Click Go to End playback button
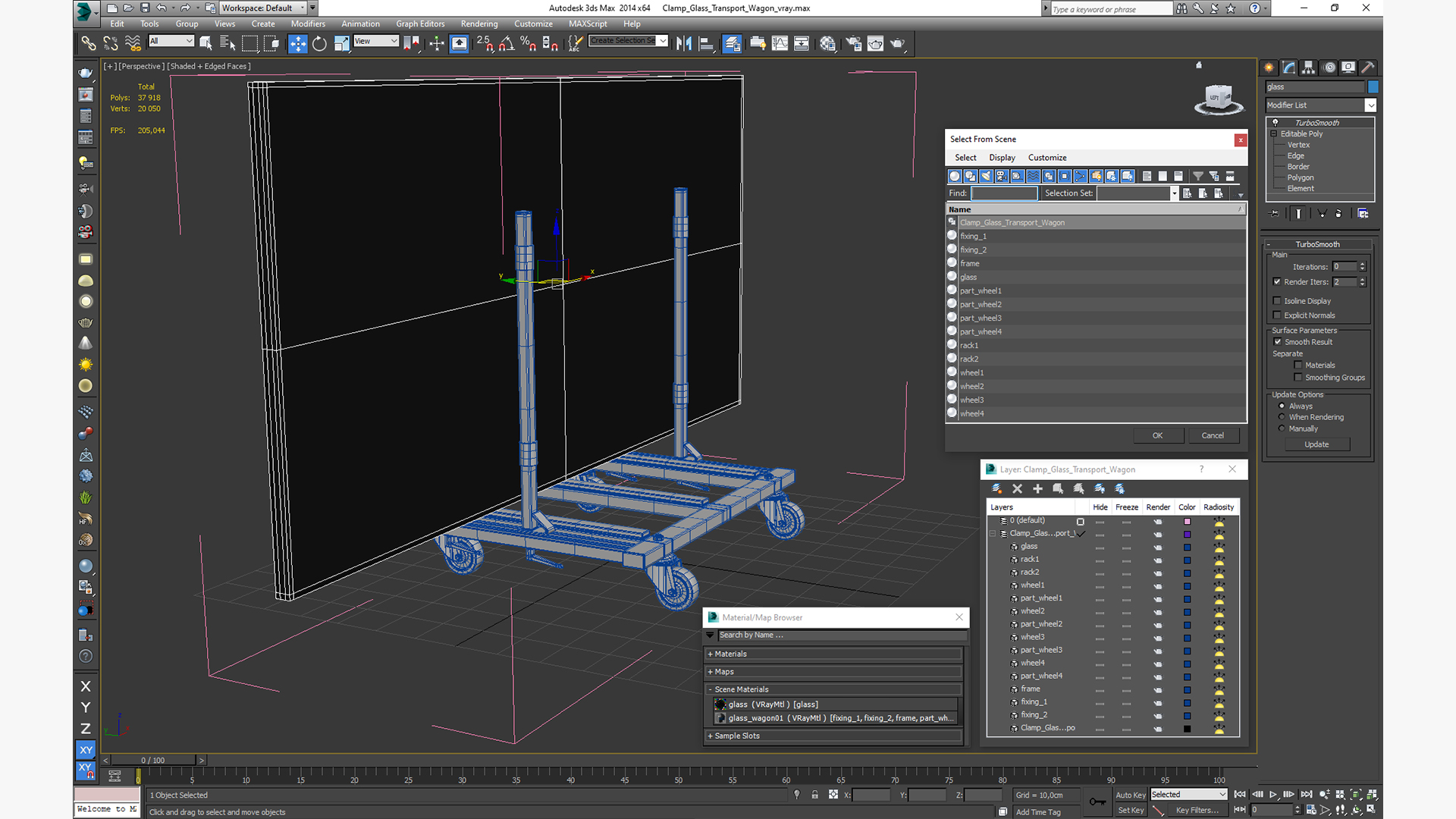 1306,795
